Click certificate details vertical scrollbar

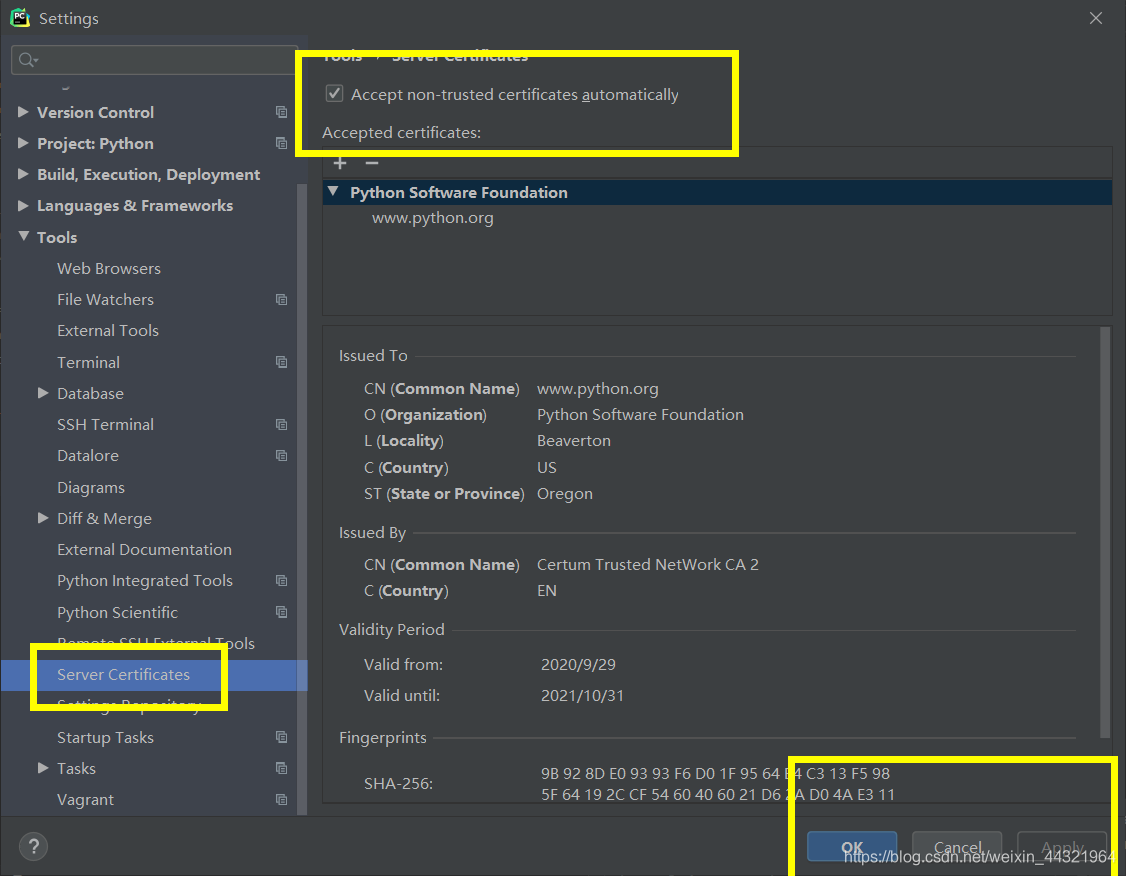pyautogui.click(x=1105, y=531)
